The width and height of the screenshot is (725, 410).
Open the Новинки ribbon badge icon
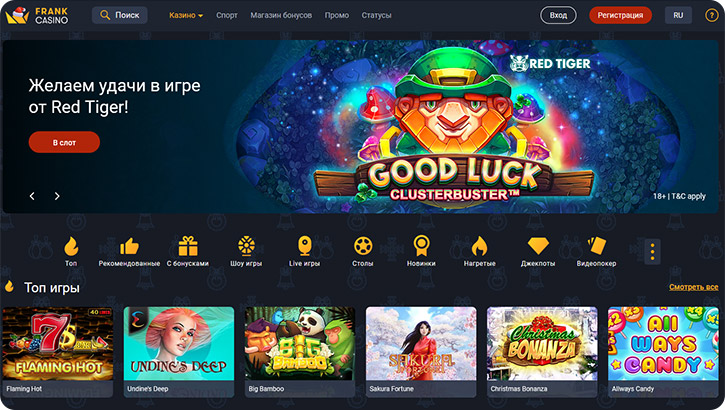(x=421, y=246)
